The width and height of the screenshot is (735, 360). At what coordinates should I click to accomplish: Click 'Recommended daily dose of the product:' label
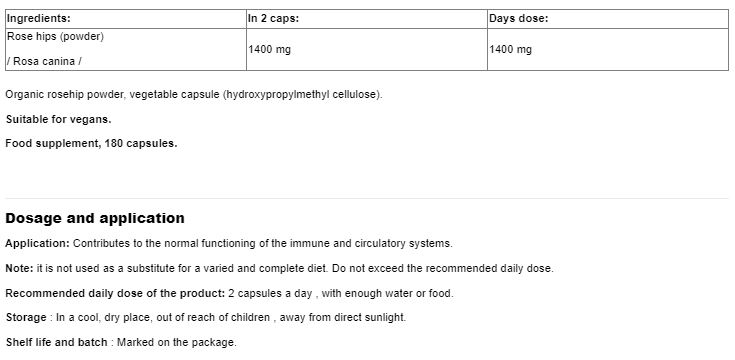tap(115, 293)
